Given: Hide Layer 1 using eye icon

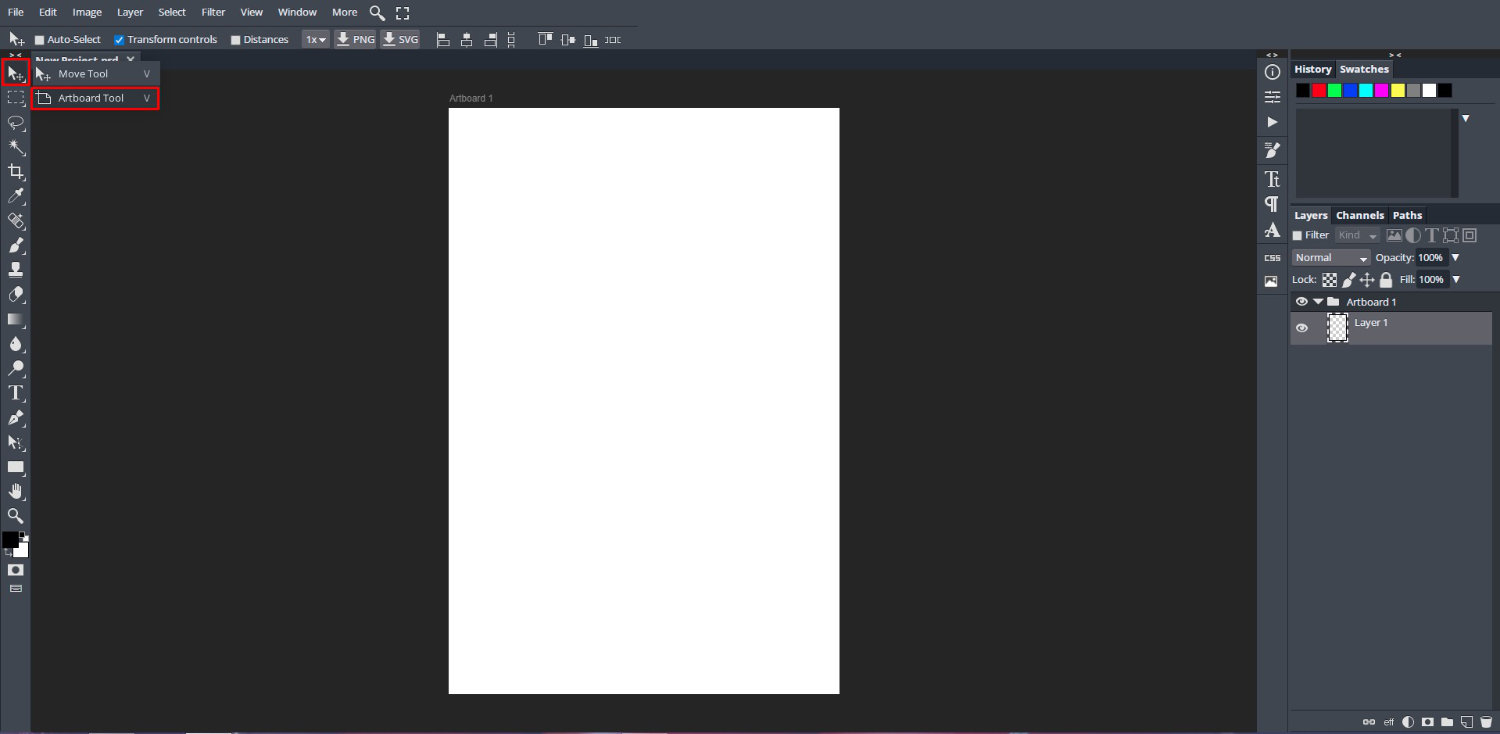Looking at the screenshot, I should pyautogui.click(x=1302, y=328).
